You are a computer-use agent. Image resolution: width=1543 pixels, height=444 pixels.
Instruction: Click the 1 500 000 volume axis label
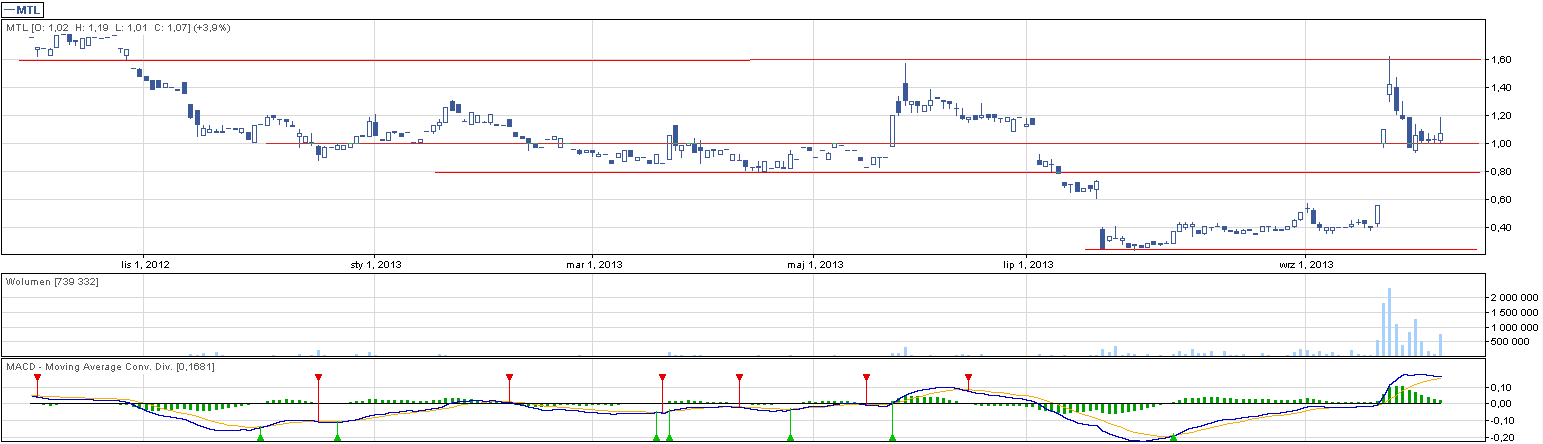(x=1514, y=313)
